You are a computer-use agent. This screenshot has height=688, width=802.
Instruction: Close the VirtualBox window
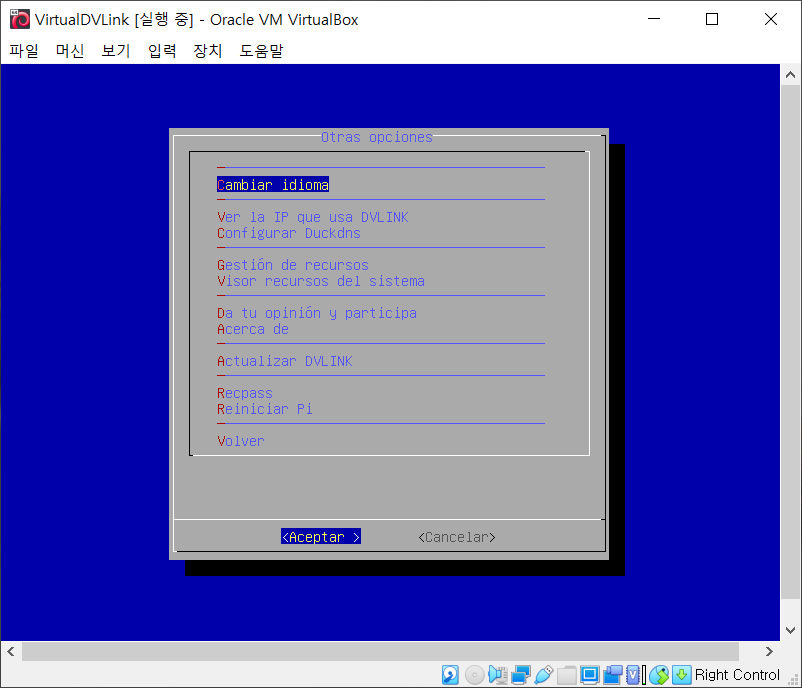point(771,19)
